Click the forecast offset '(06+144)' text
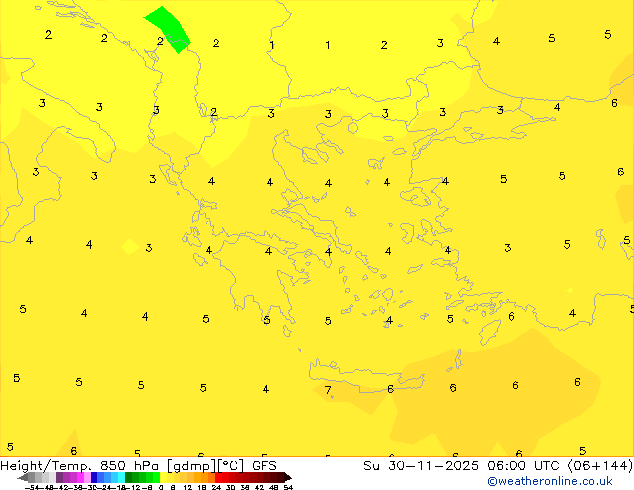This screenshot has height=490, width=634. coord(601,466)
